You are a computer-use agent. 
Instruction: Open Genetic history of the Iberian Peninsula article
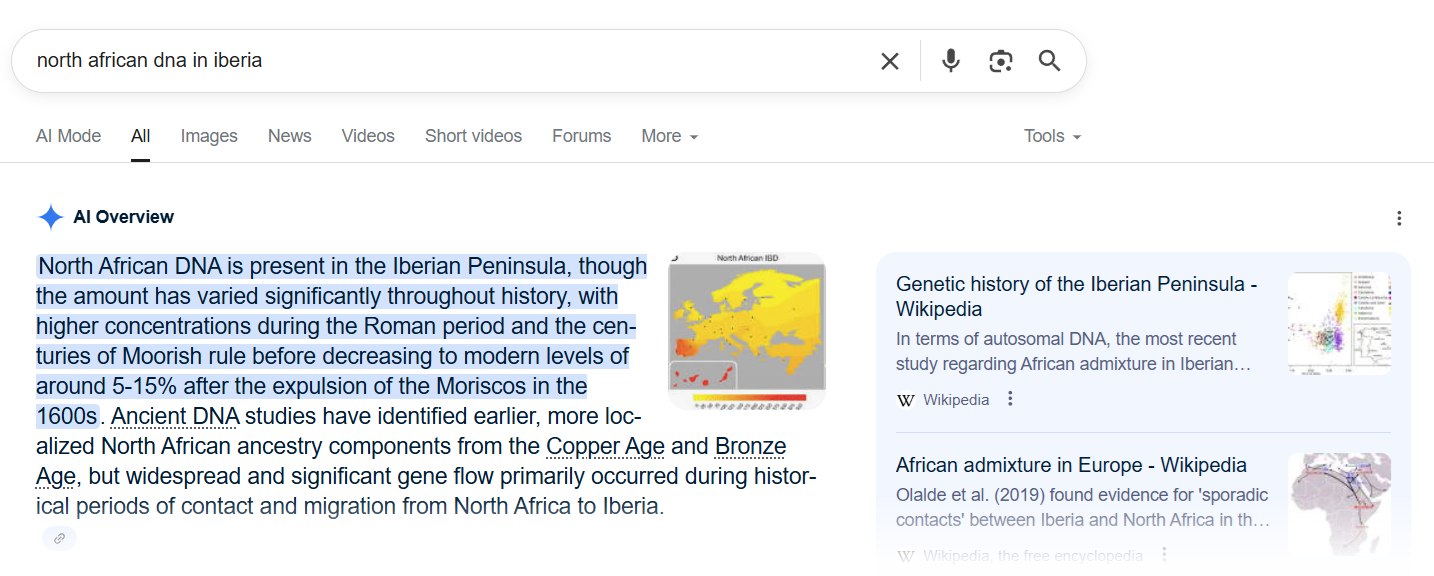1076,296
